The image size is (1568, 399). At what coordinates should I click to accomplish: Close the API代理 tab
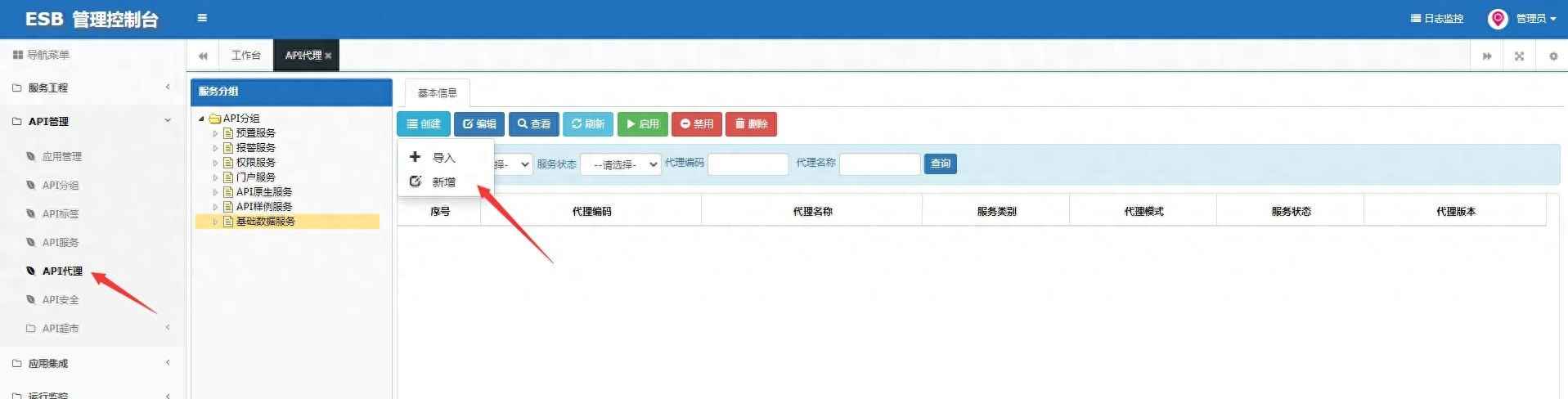click(x=328, y=56)
